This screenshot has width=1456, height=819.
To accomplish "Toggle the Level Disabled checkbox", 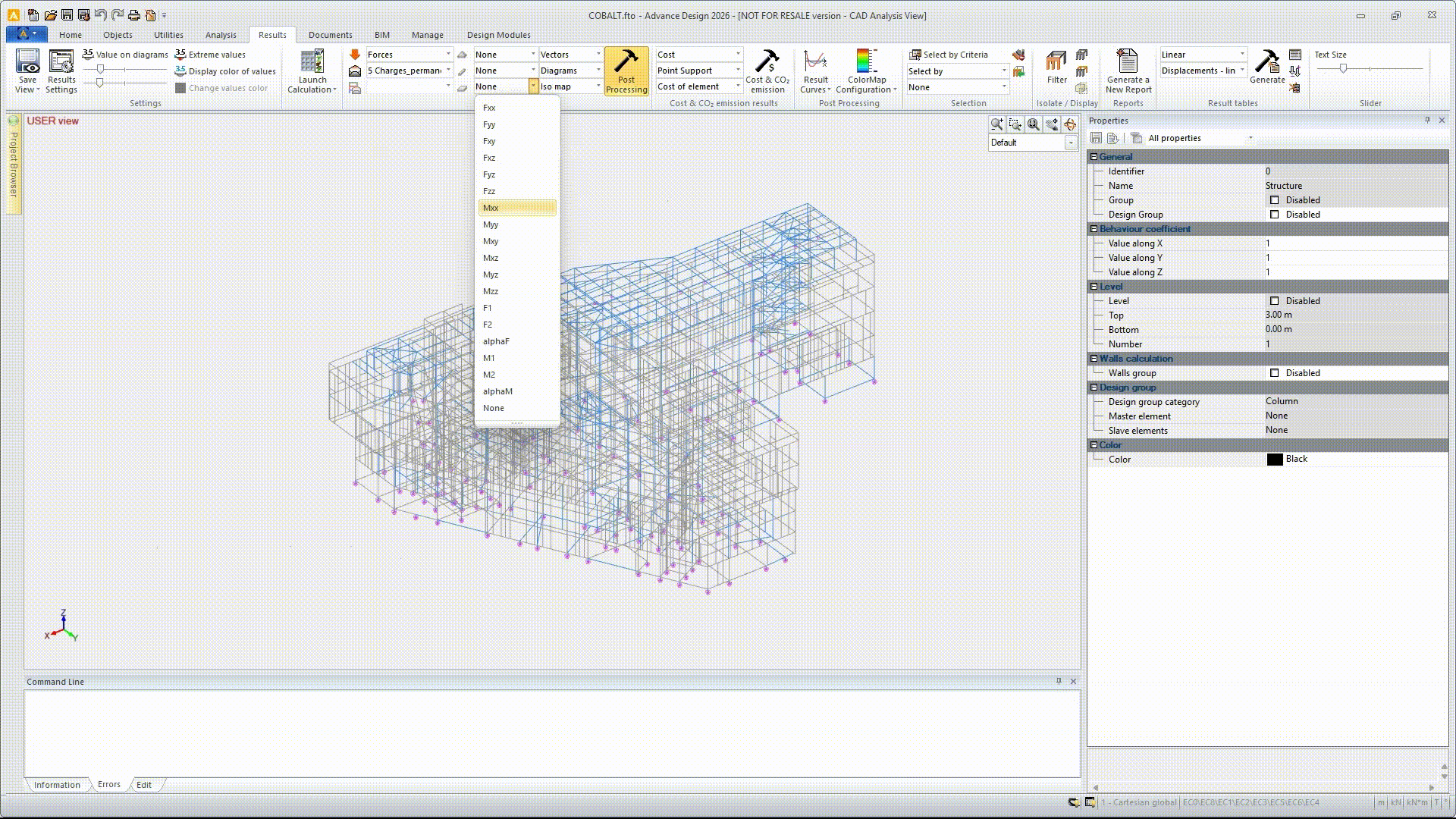I will (x=1274, y=301).
